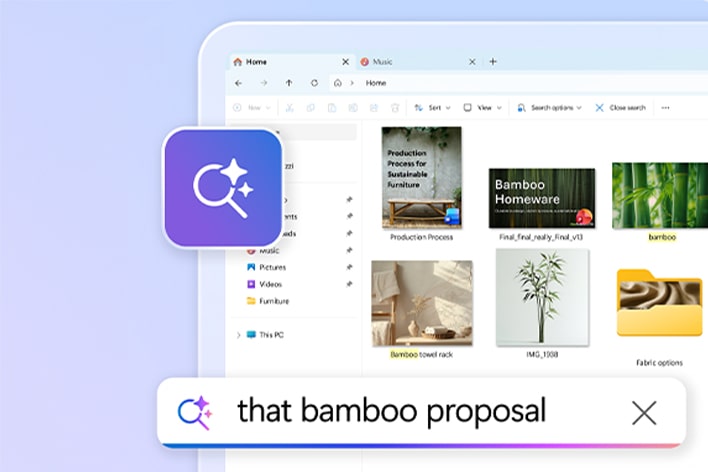Unpin Videos using its pin icon
Screen dimensions: 708x472
tap(349, 284)
